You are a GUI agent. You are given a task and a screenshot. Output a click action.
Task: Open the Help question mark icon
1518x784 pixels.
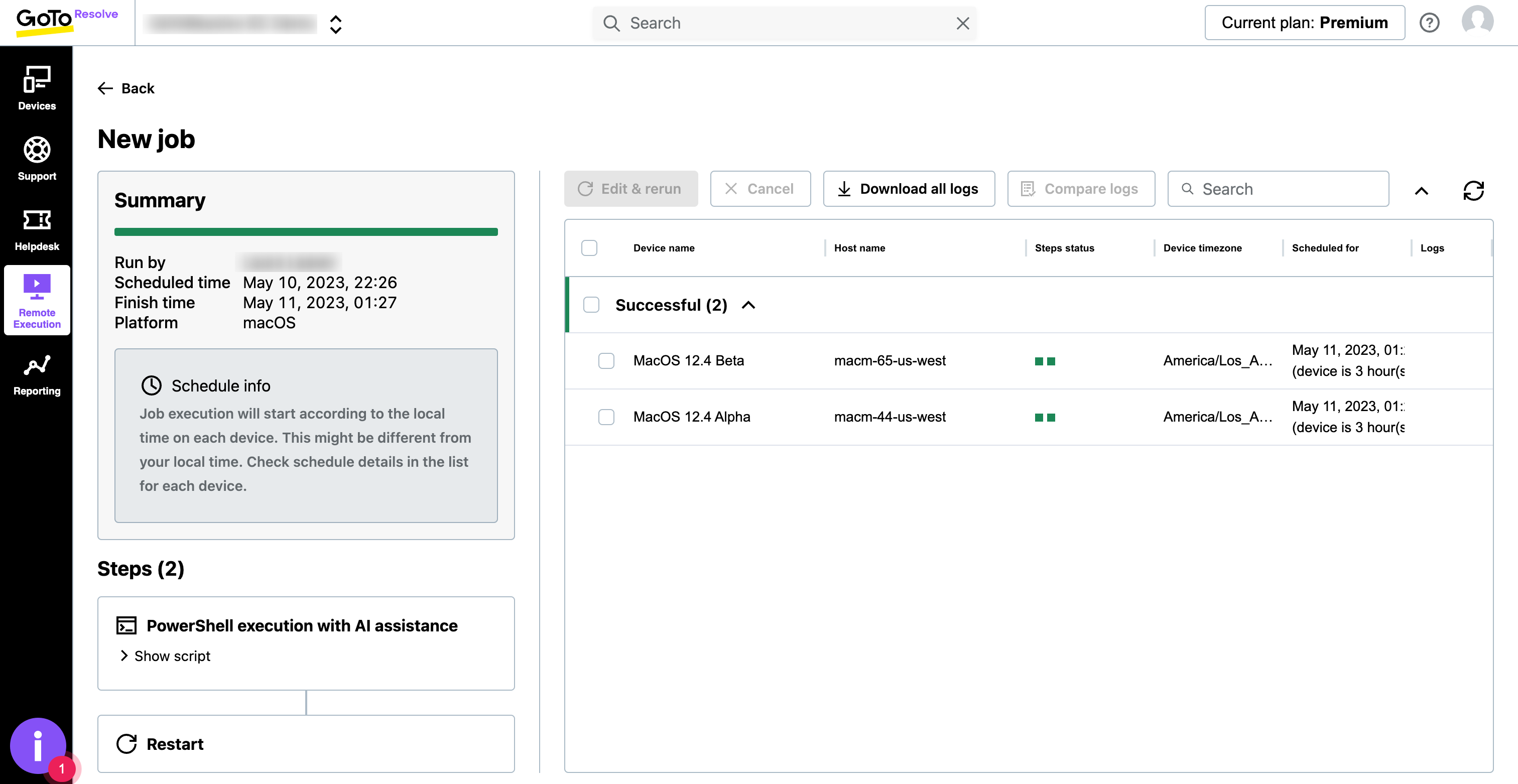[1430, 23]
